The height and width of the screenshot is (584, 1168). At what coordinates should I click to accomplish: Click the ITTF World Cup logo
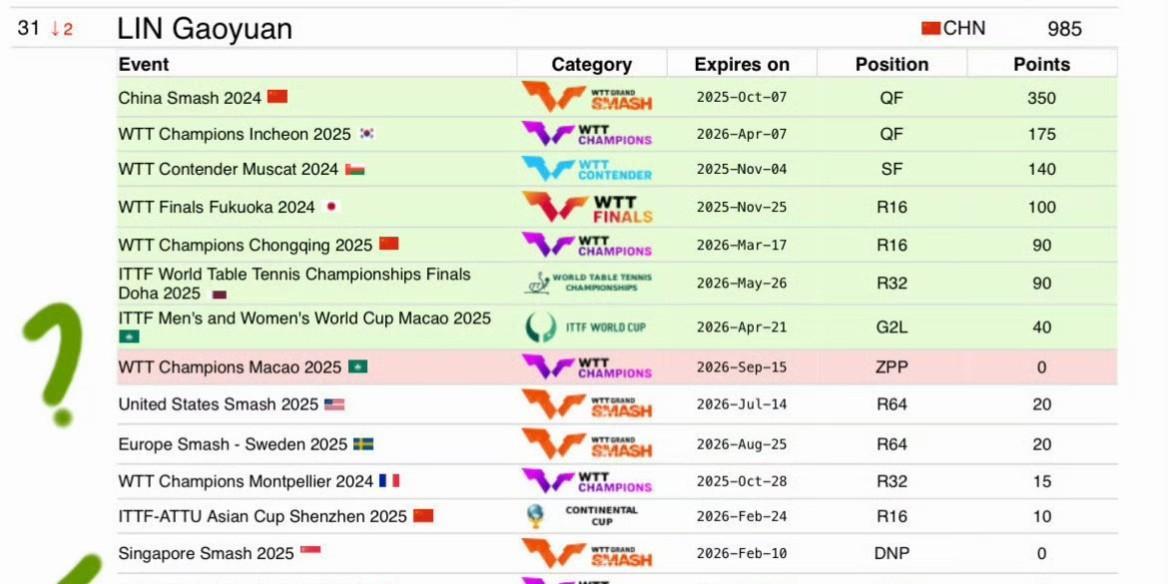coord(585,327)
